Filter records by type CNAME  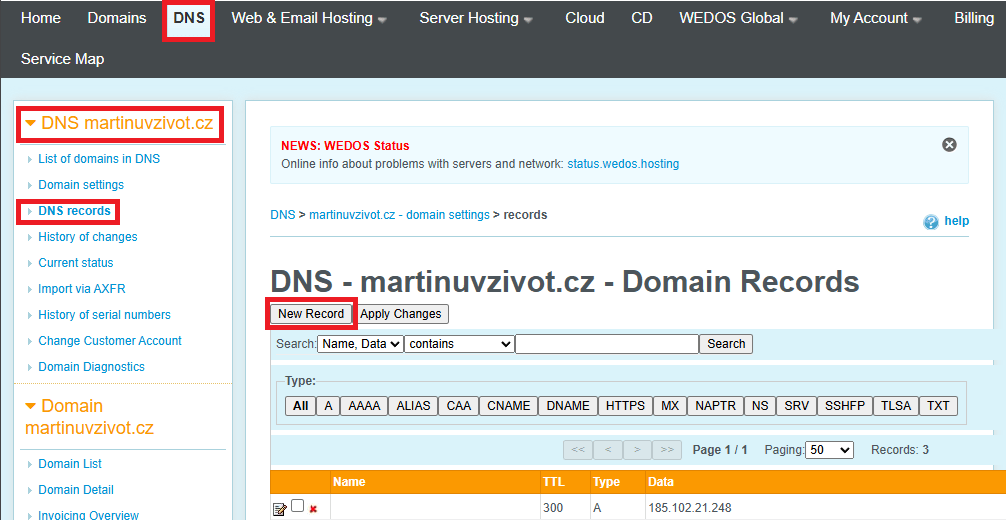[x=509, y=406]
